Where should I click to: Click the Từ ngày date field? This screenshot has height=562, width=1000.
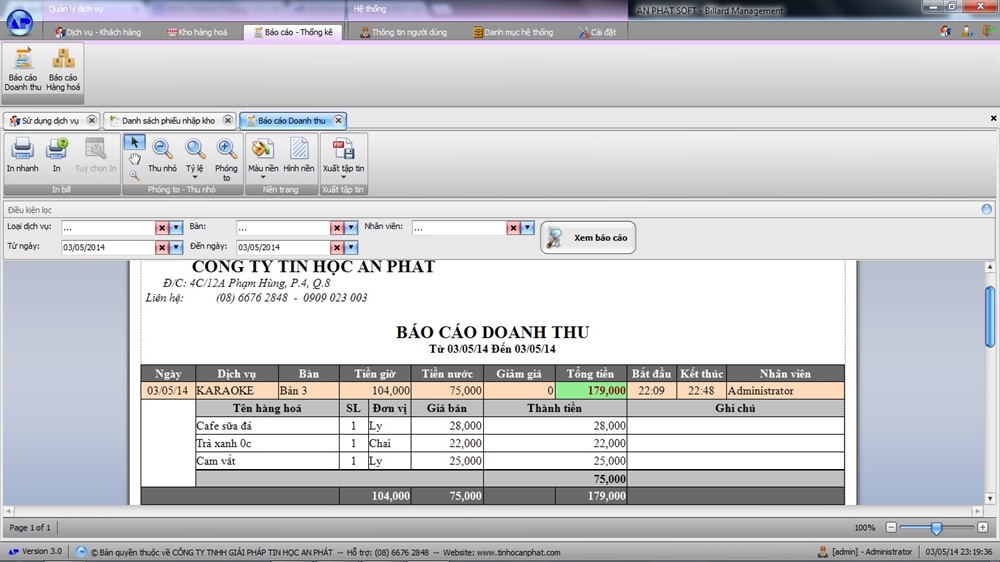click(x=108, y=248)
